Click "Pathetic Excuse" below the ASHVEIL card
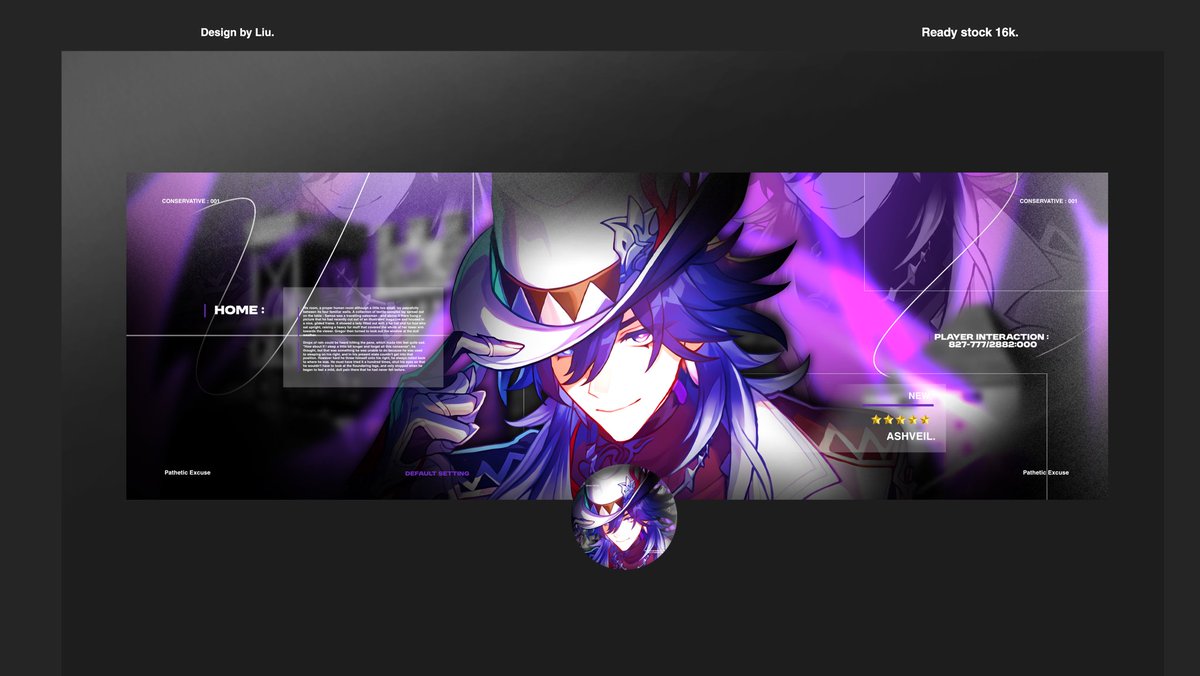Viewport: 1200px width, 676px height. tap(1046, 472)
